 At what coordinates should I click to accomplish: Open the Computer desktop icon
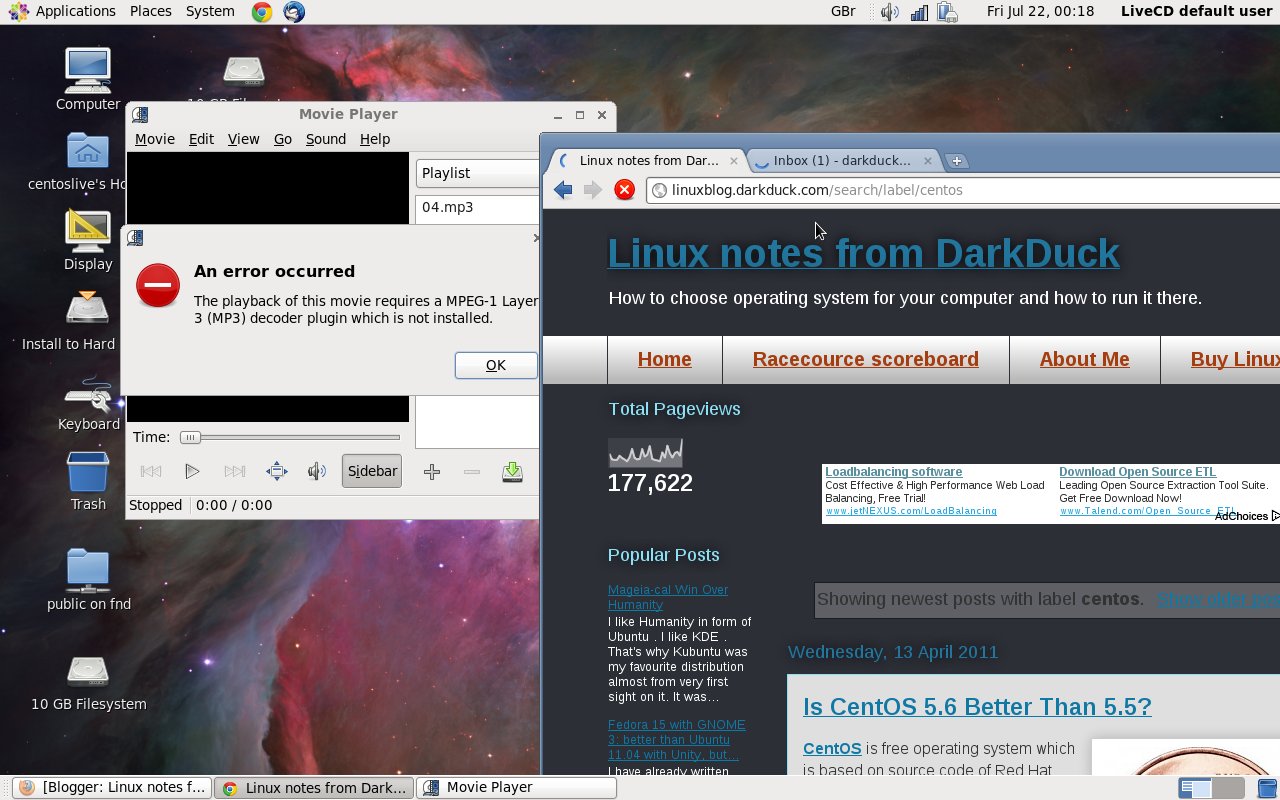point(88,78)
